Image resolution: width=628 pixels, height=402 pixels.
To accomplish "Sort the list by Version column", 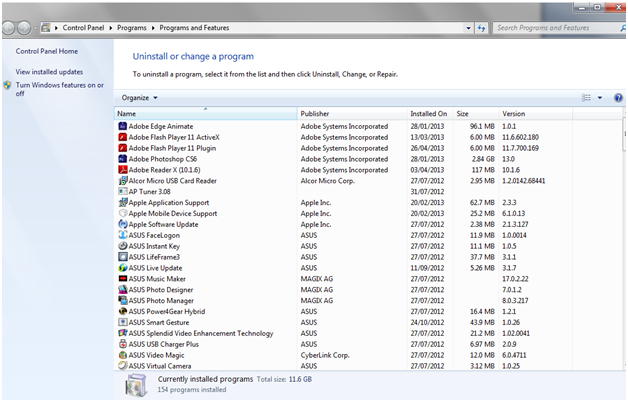I will pyautogui.click(x=536, y=114).
